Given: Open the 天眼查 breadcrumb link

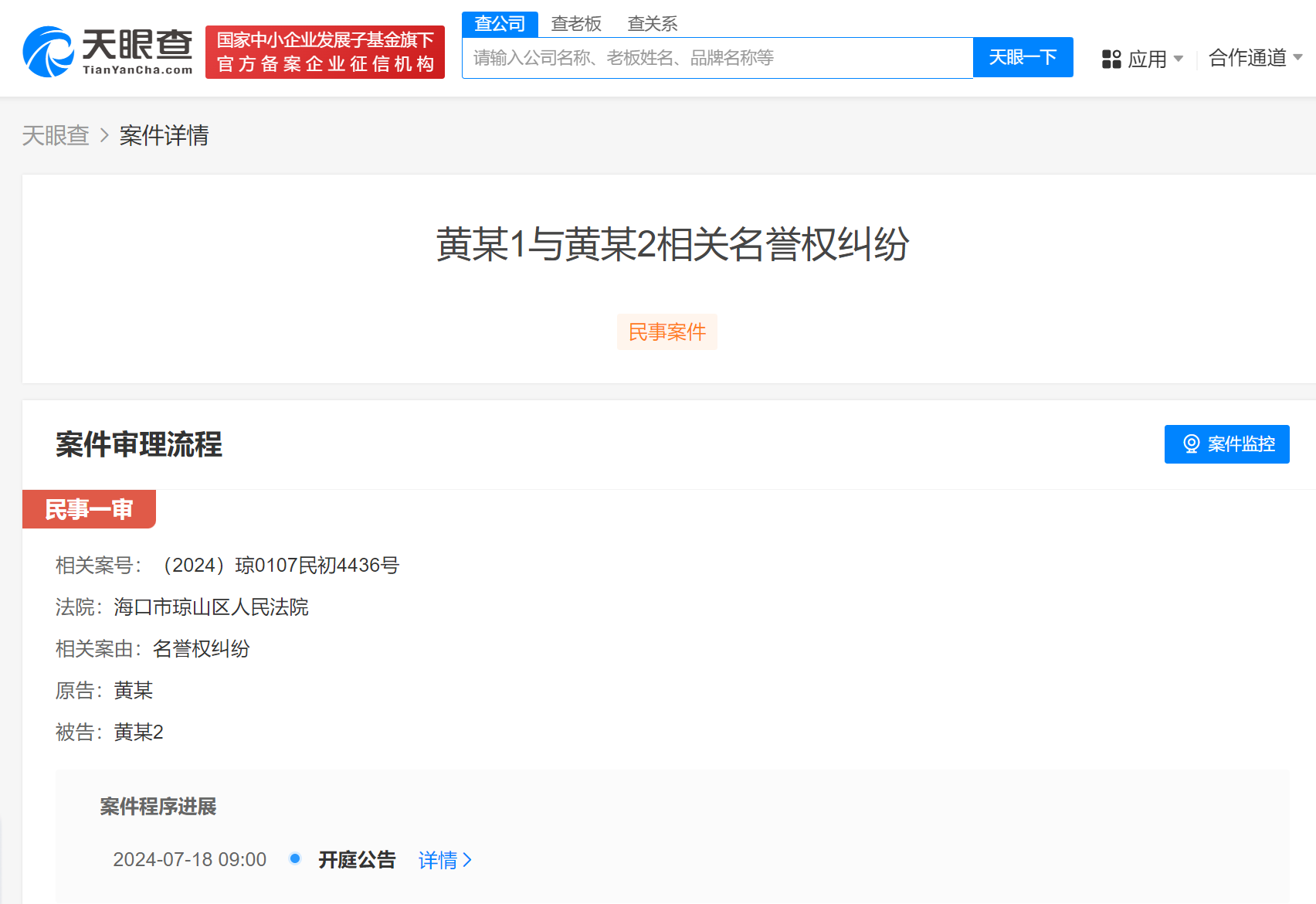Looking at the screenshot, I should coord(56,136).
